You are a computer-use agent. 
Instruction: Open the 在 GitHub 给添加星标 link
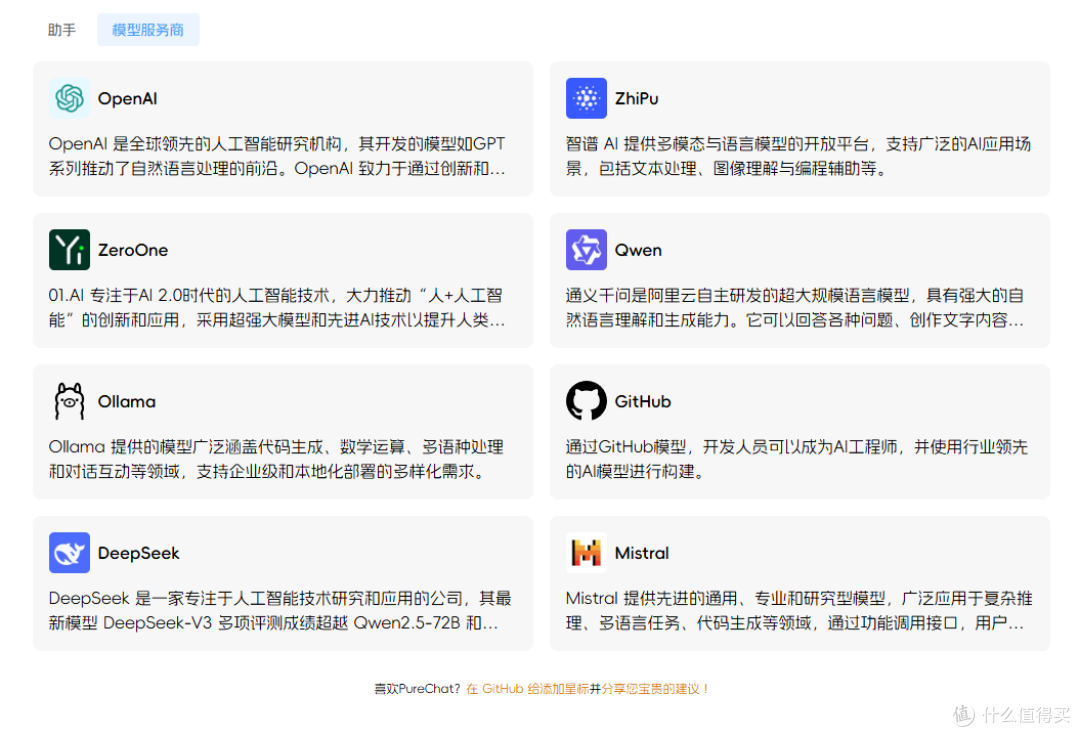[528, 689]
